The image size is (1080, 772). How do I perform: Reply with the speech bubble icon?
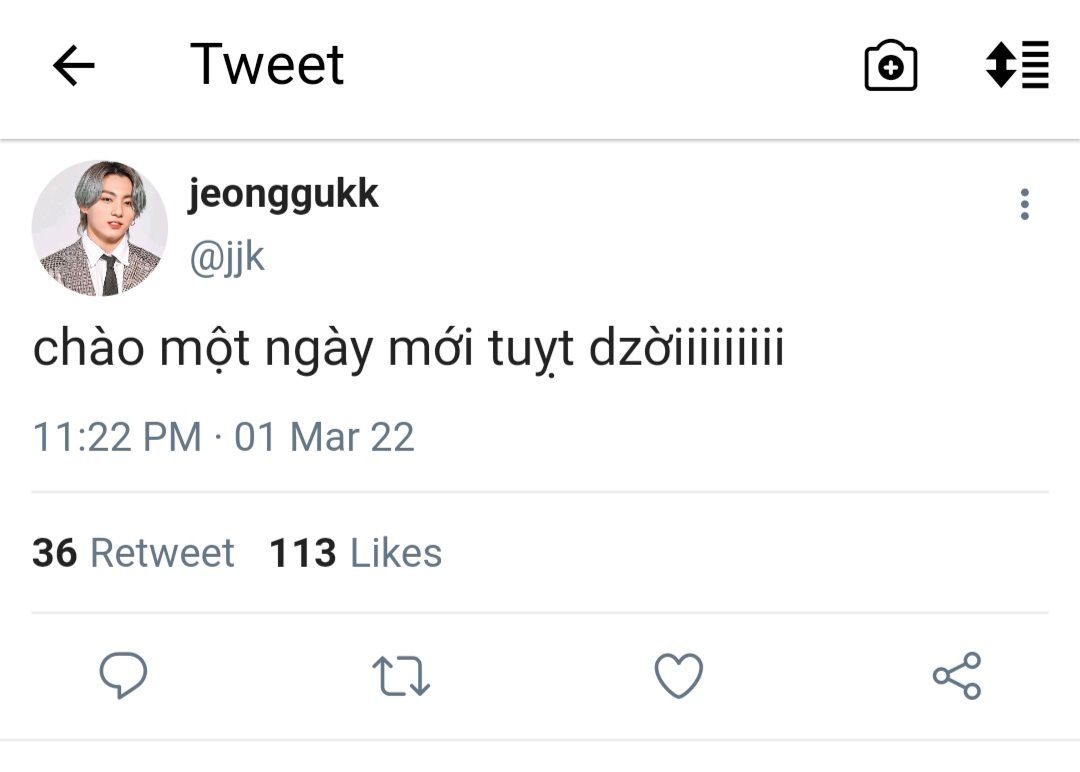tap(123, 676)
